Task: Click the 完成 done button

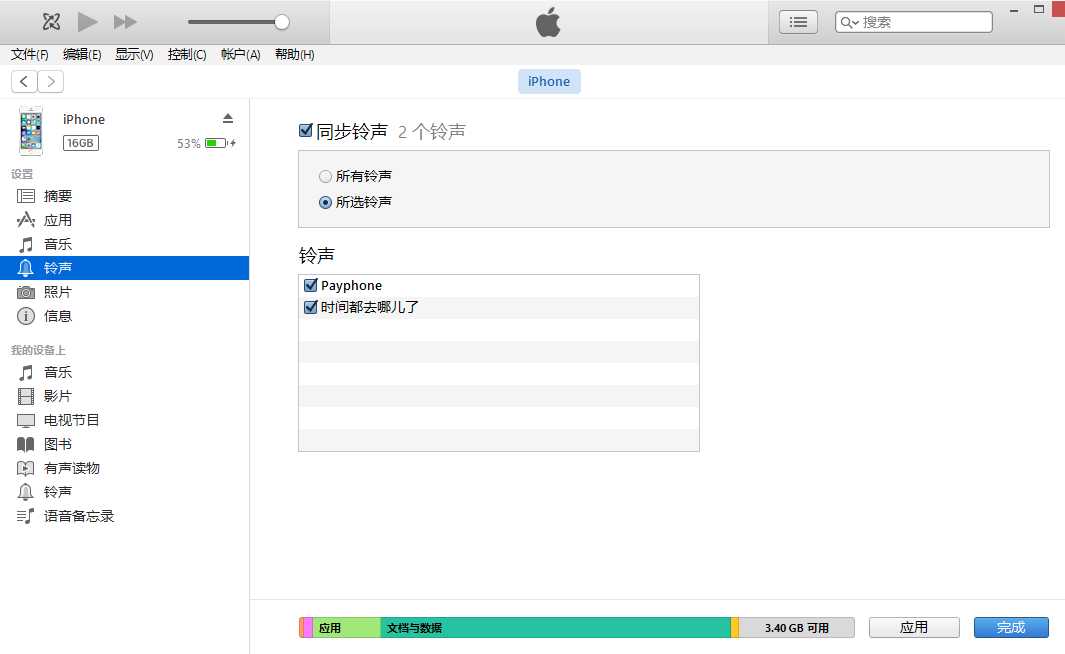Action: [1011, 628]
